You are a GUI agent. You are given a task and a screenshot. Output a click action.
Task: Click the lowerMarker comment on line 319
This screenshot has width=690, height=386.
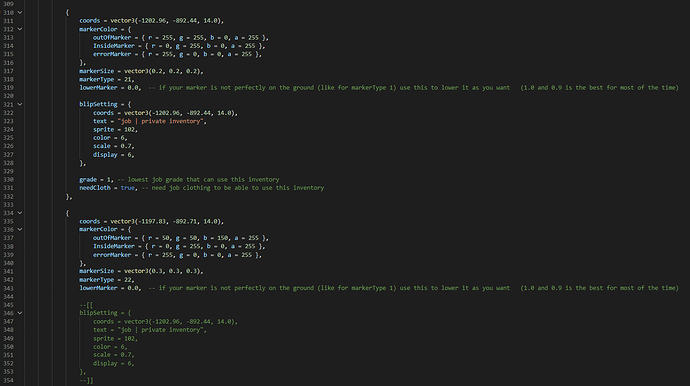coord(414,88)
